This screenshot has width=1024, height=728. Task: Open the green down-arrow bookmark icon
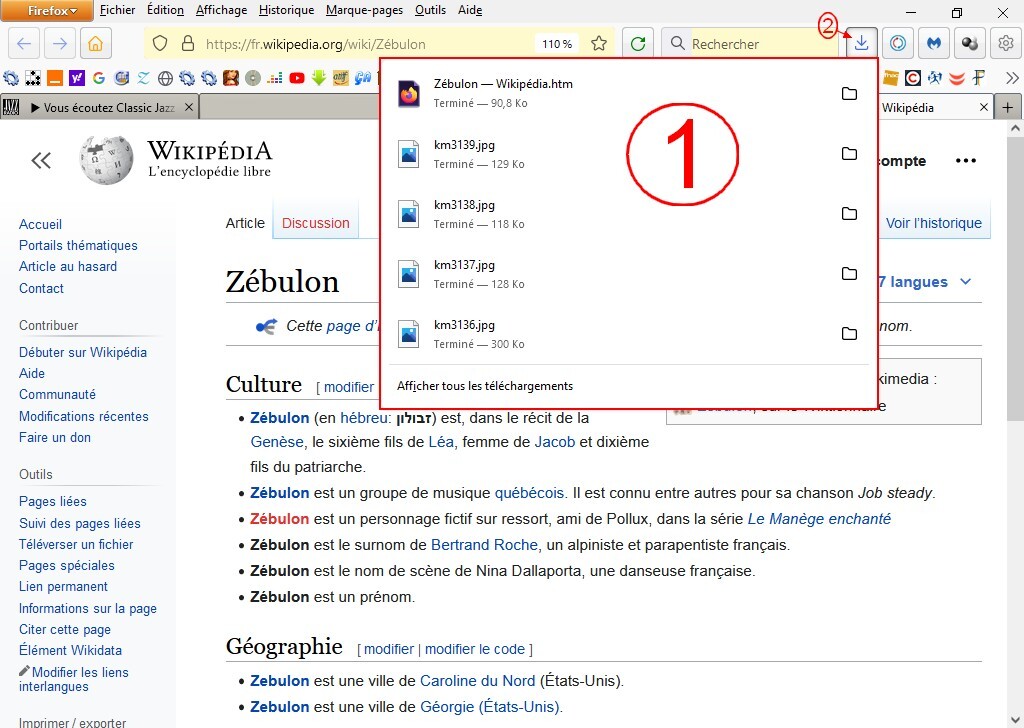click(x=319, y=78)
